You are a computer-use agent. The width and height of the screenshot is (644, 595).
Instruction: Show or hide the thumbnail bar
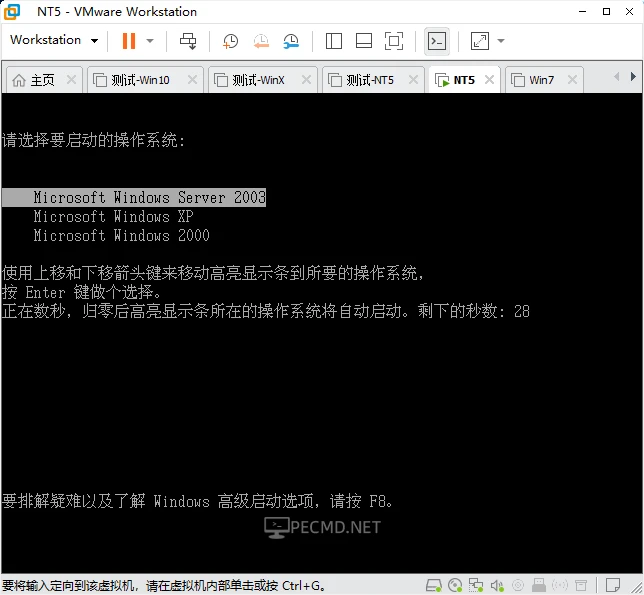pos(363,41)
